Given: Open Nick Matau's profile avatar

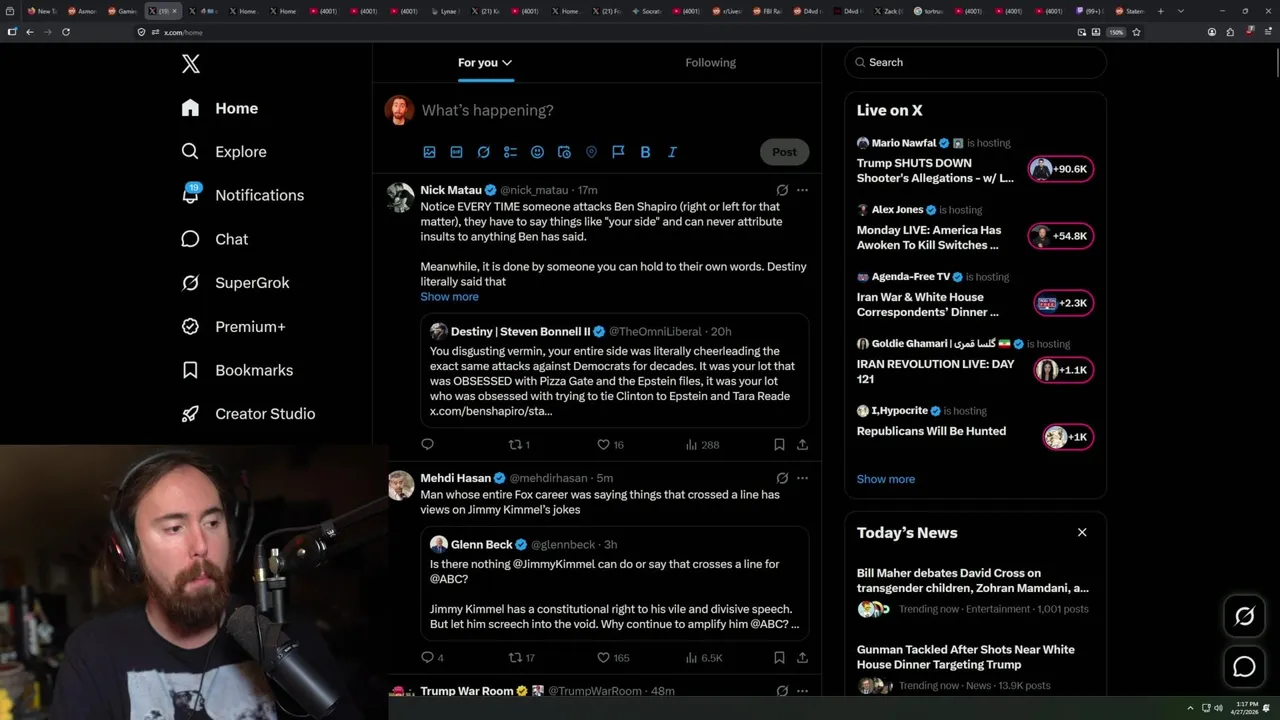Looking at the screenshot, I should click(401, 197).
